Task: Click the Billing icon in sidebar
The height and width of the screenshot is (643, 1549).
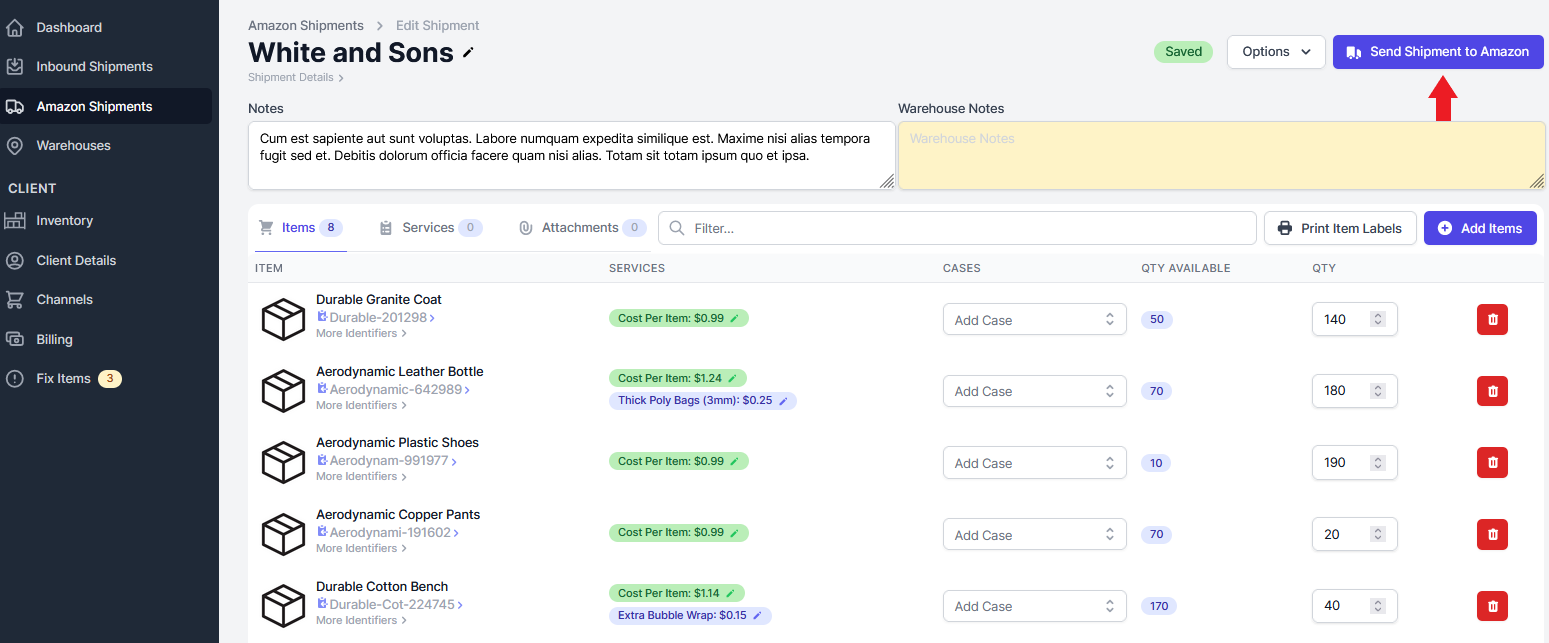Action: (x=15, y=339)
